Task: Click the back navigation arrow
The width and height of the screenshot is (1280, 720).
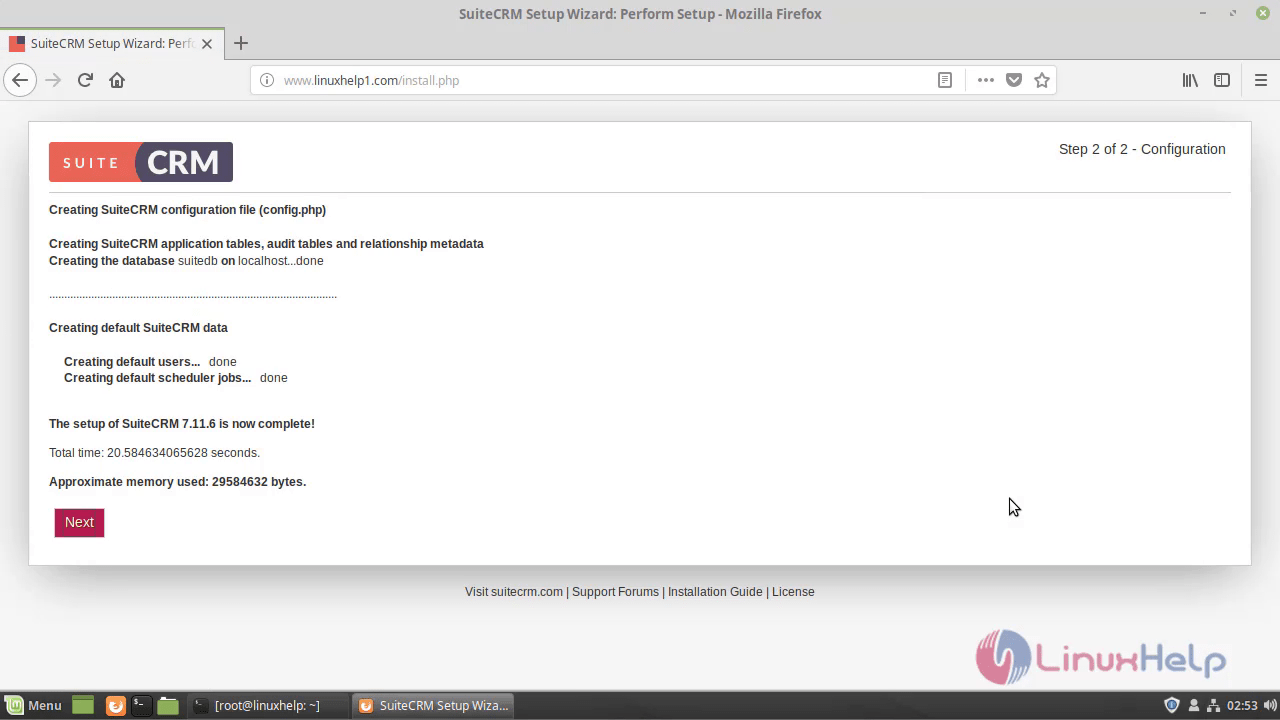Action: (x=20, y=80)
